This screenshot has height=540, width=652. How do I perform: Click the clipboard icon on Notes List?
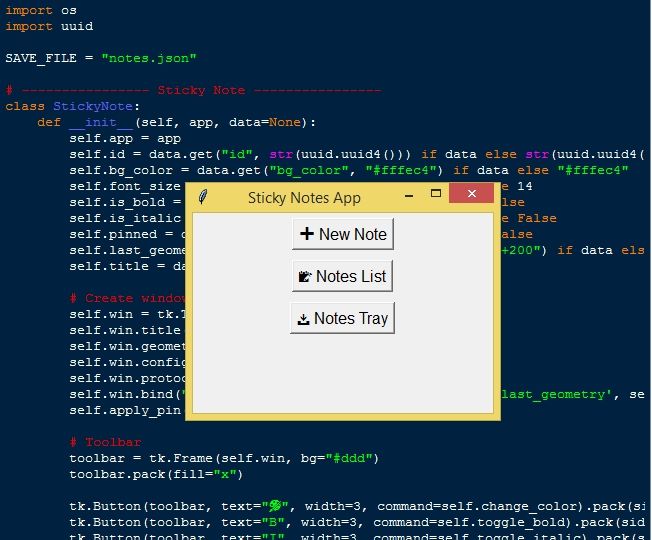pyautogui.click(x=305, y=277)
